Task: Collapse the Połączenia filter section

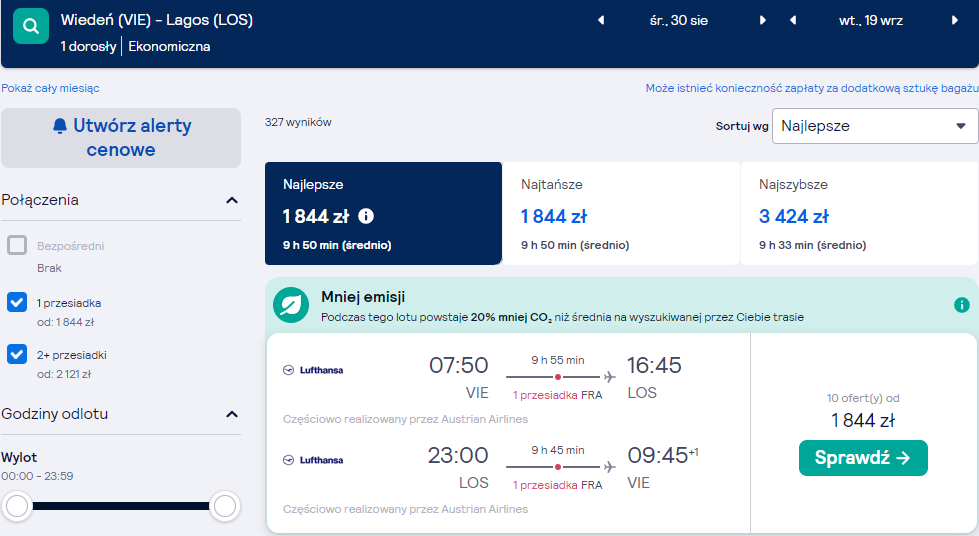Action: [232, 200]
